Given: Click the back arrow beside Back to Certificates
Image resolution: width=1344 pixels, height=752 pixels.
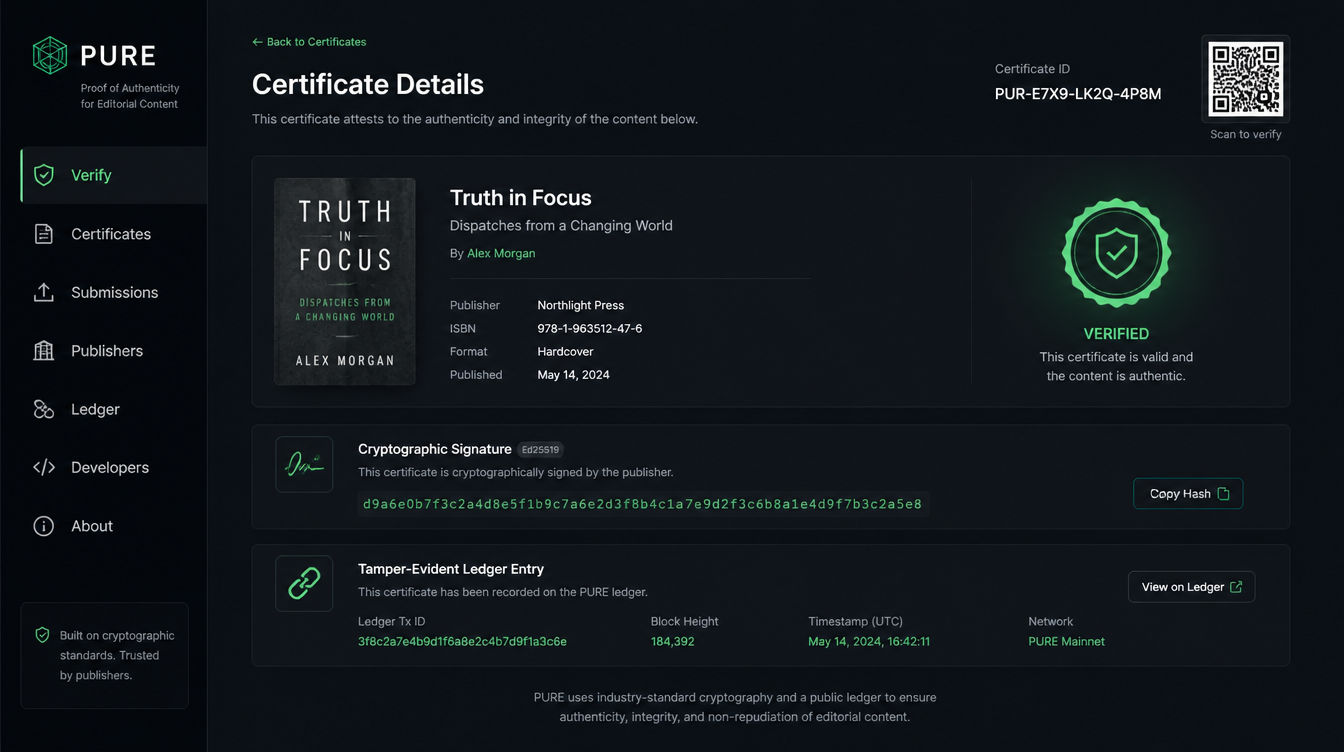Looking at the screenshot, I should coord(257,42).
